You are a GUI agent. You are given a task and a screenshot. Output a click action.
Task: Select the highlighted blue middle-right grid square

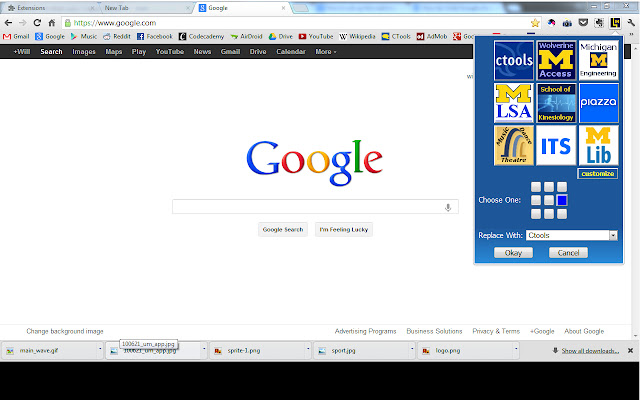coord(562,200)
